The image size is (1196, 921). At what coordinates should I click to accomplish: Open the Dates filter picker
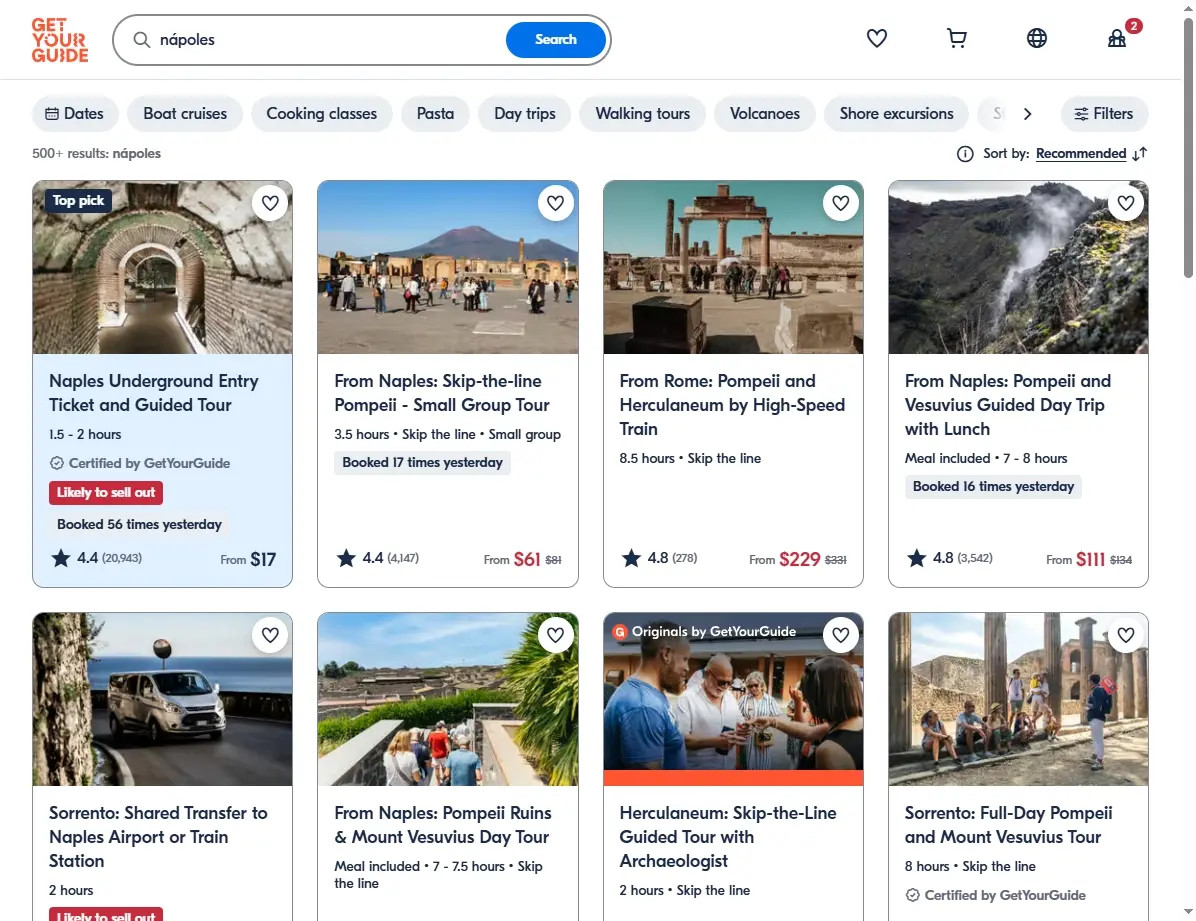(x=75, y=114)
